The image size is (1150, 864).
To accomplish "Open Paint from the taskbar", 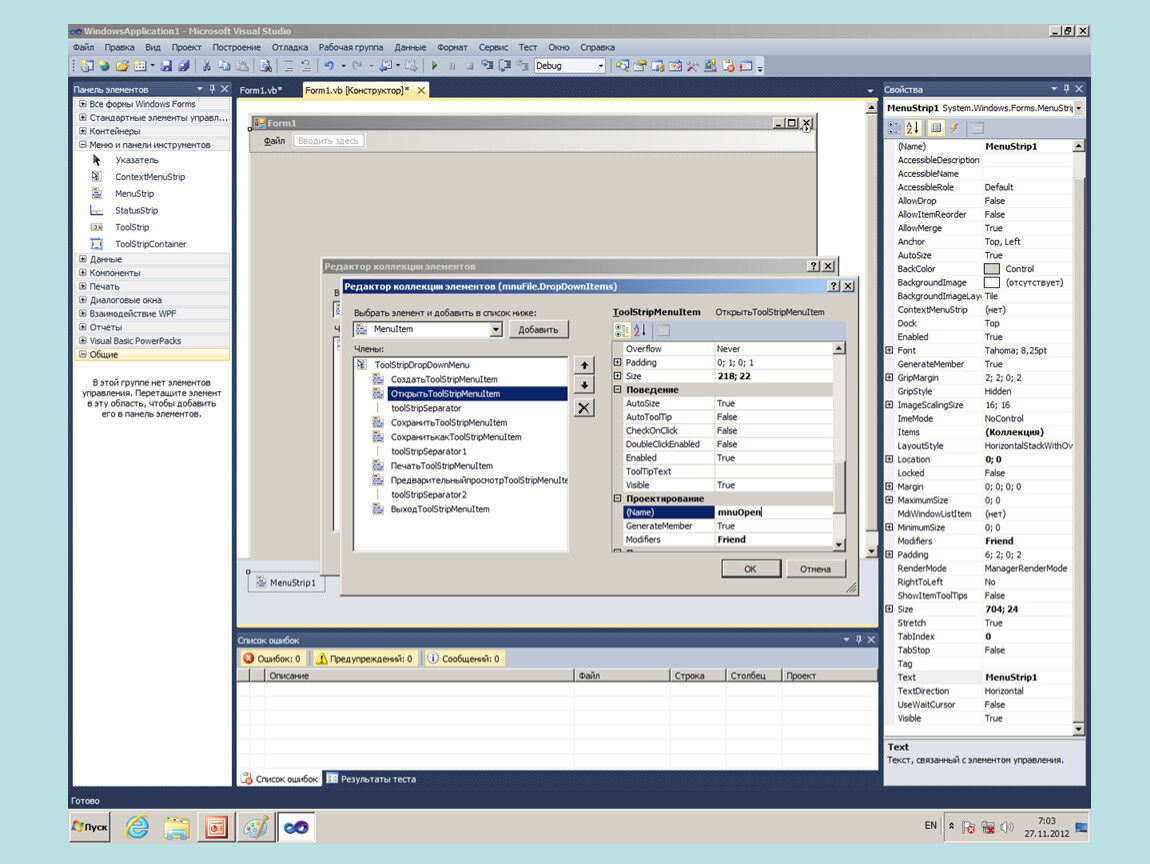I will (256, 827).
